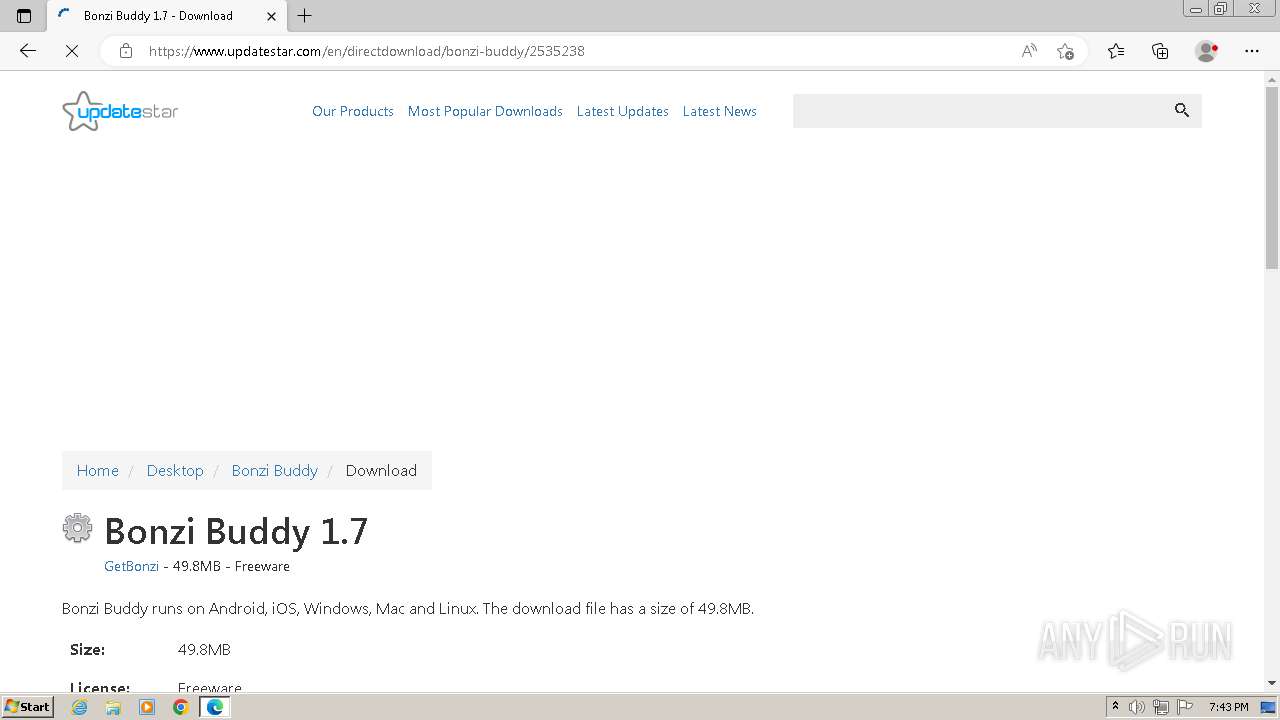Click the page vertical scrollbar thumb
Screen dimensions: 1280x720
(1272, 177)
